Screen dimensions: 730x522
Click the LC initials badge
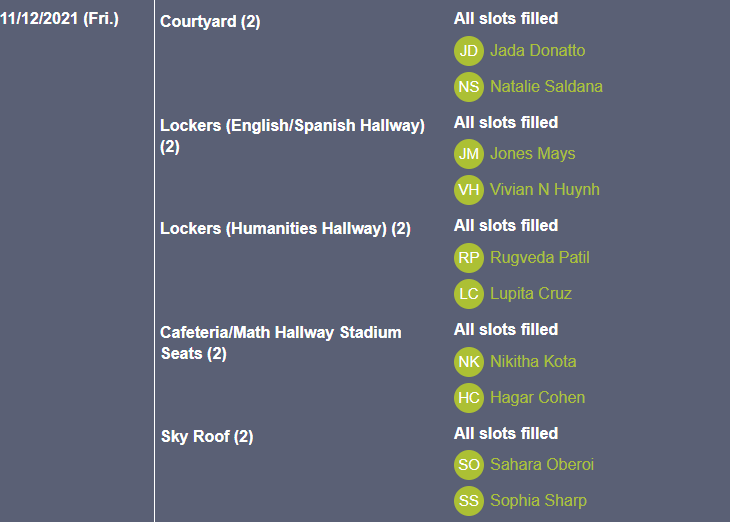tap(469, 294)
